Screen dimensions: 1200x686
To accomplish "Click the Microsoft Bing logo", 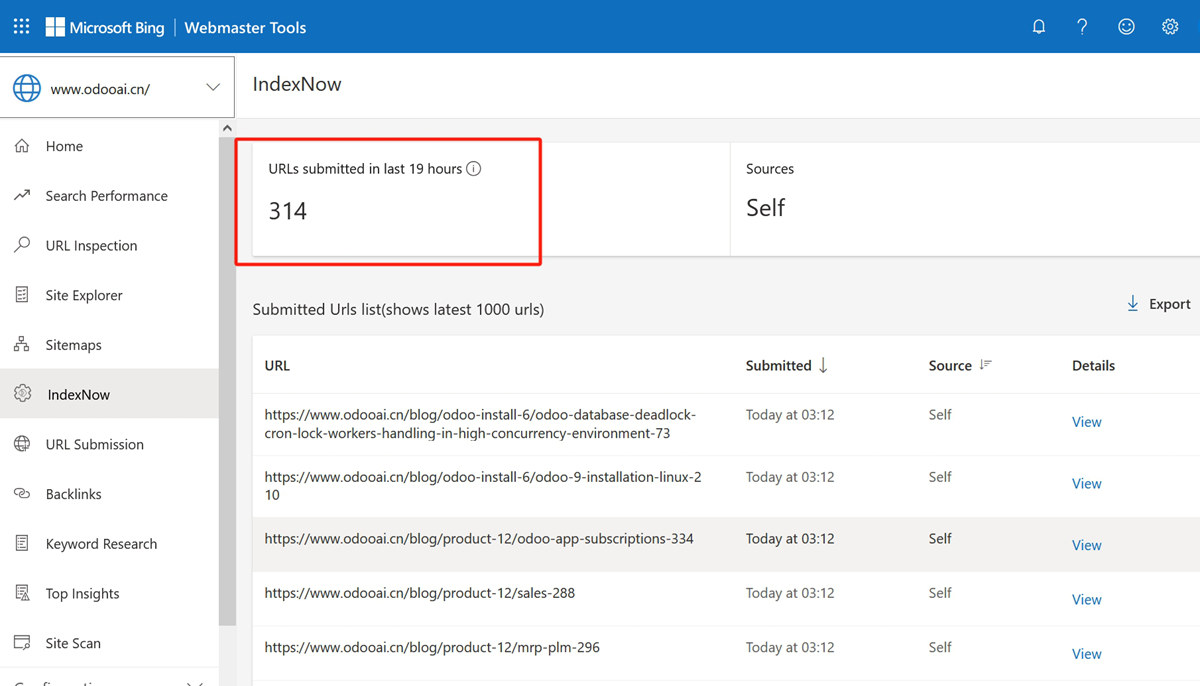I will pos(105,27).
